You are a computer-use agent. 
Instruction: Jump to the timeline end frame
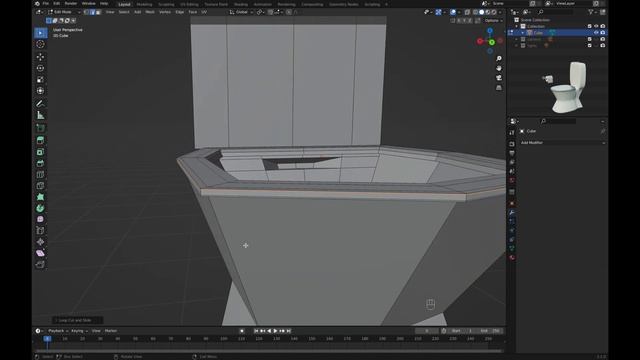[289, 331]
